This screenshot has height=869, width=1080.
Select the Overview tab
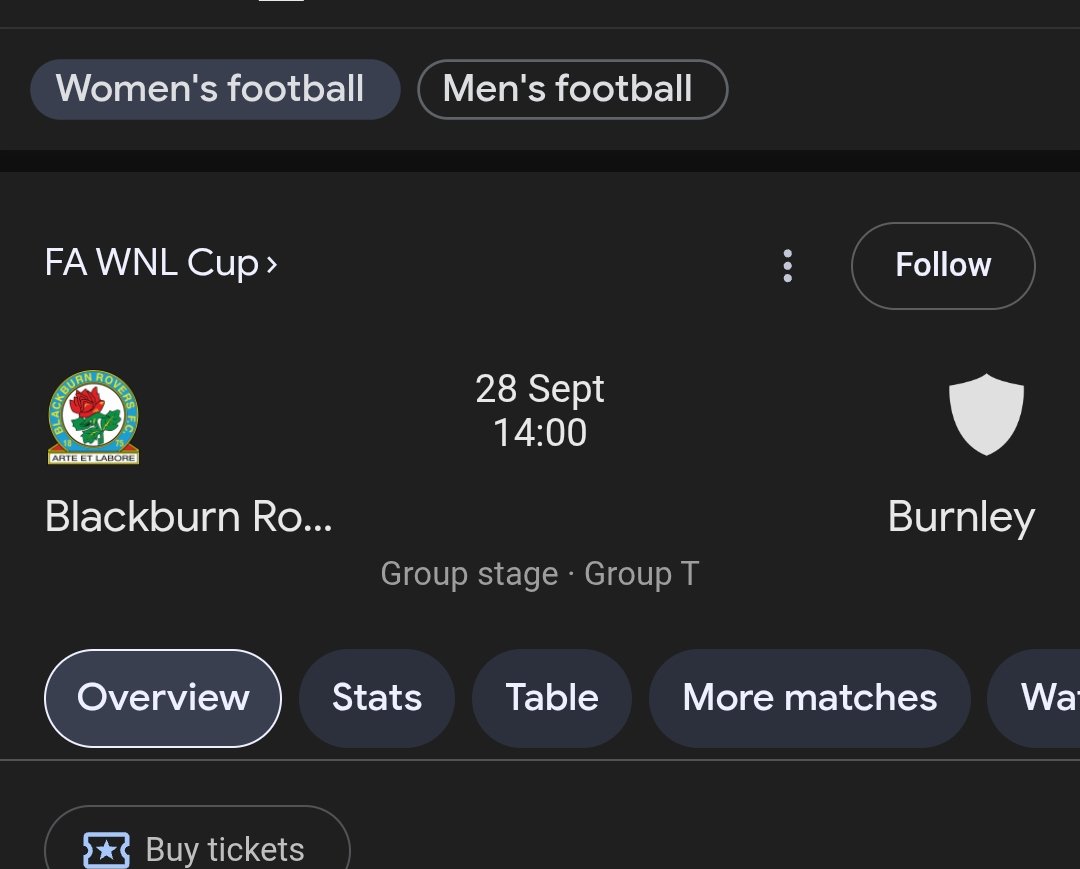coord(163,698)
